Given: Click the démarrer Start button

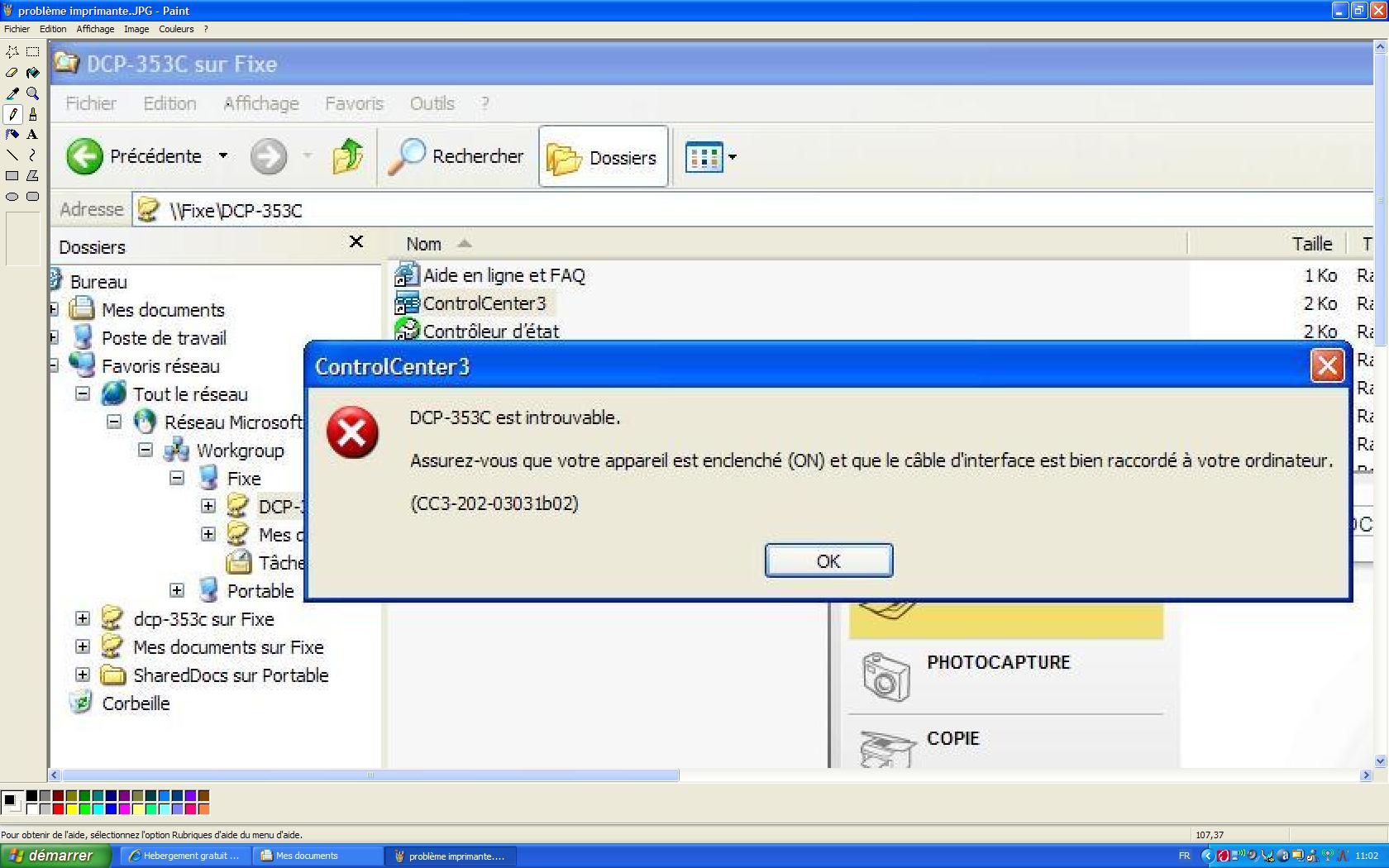Looking at the screenshot, I should click(x=55, y=856).
